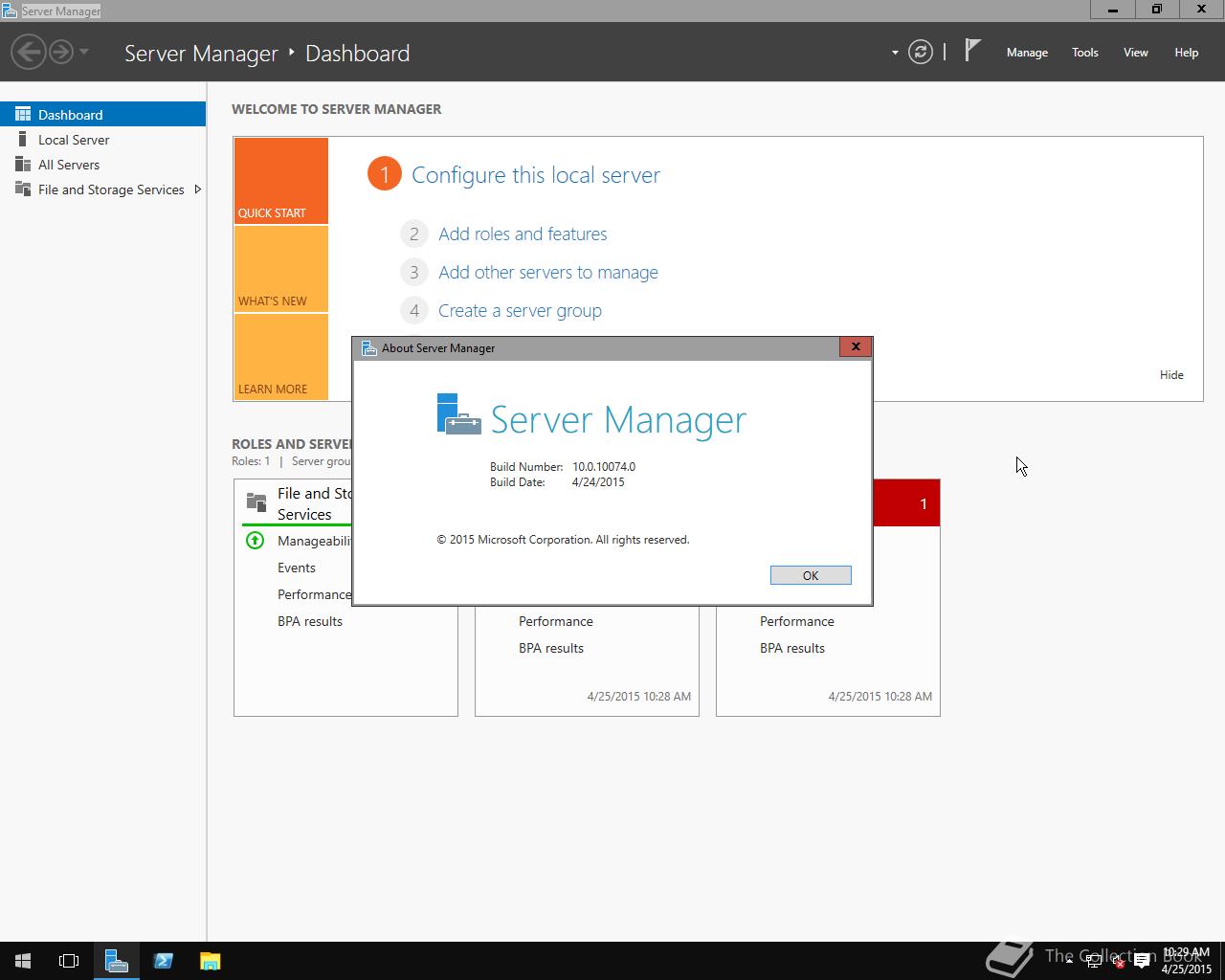Select the LEARN MORE tile
Image resolution: width=1225 pixels, height=980 pixels.
coord(281,357)
